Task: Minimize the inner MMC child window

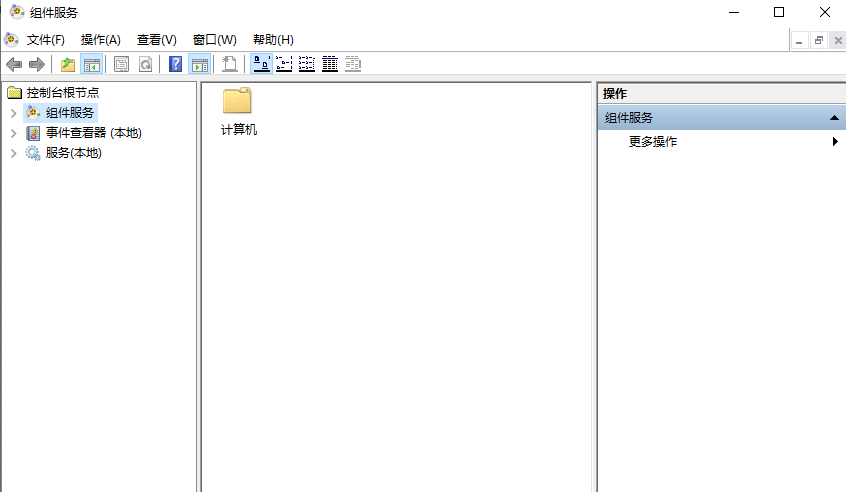Action: click(x=799, y=40)
